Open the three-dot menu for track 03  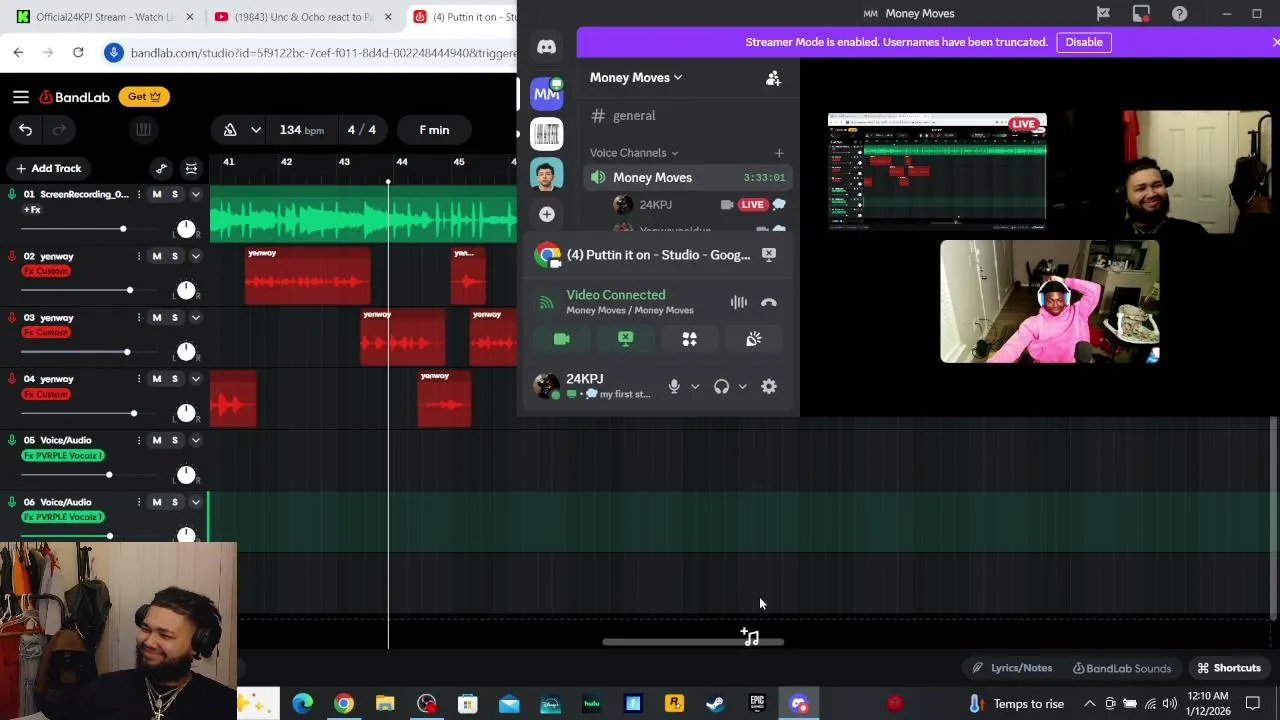click(x=139, y=317)
